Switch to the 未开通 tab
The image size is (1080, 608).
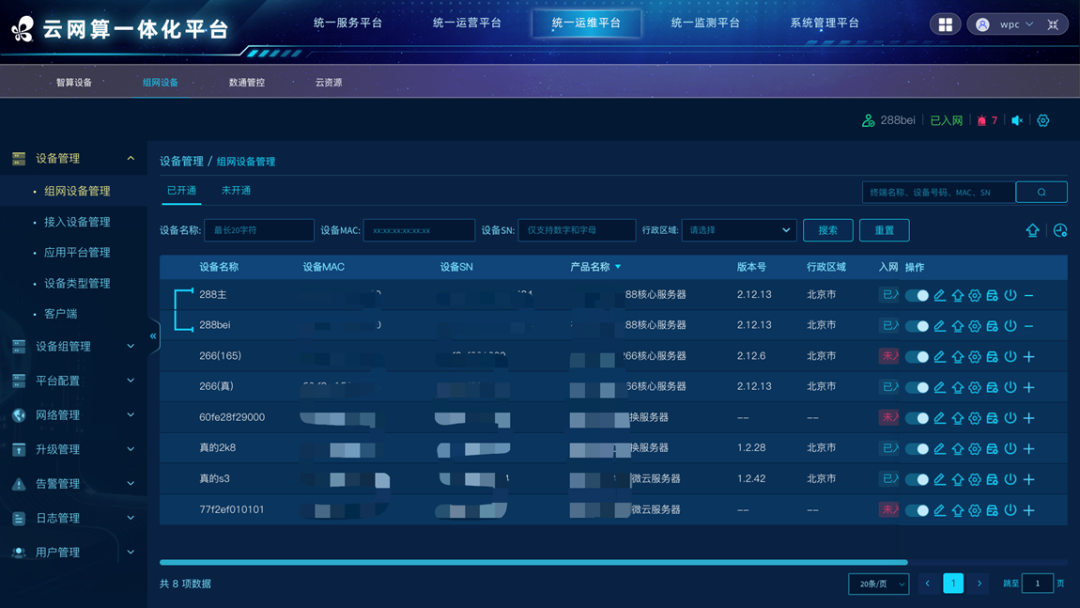[236, 190]
